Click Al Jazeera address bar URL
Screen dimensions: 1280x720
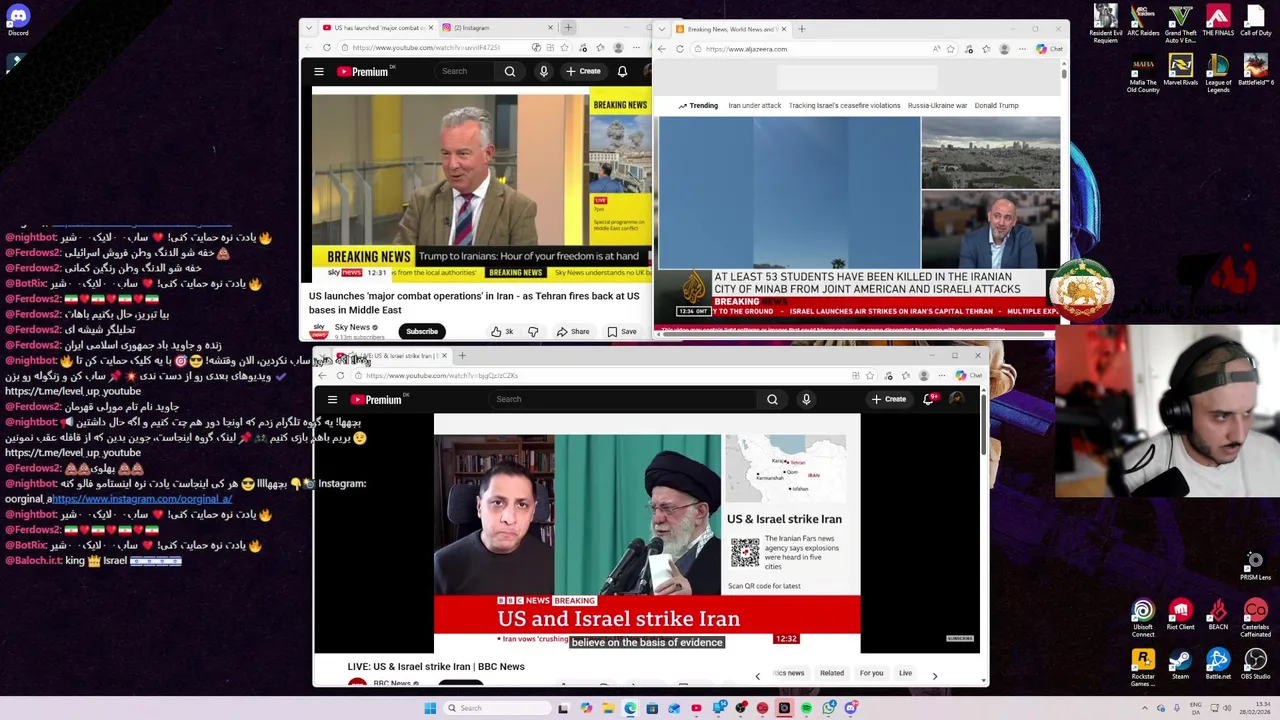coord(746,49)
